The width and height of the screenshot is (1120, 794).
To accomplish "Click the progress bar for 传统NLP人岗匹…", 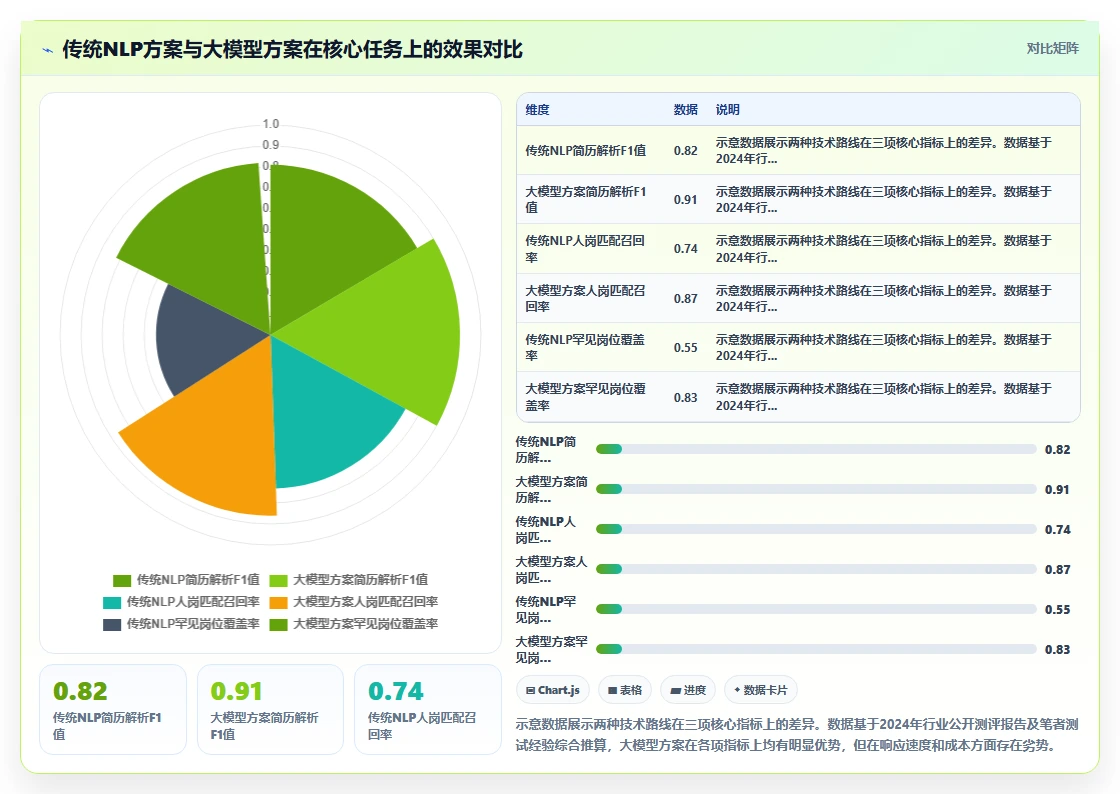I will pyautogui.click(x=816, y=529).
